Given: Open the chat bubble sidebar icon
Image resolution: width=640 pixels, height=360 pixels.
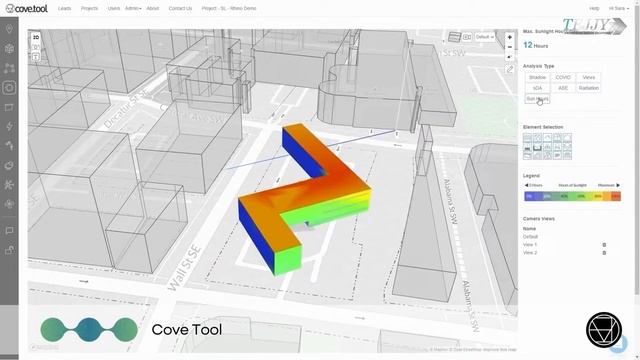Looking at the screenshot, I should 9,231.
